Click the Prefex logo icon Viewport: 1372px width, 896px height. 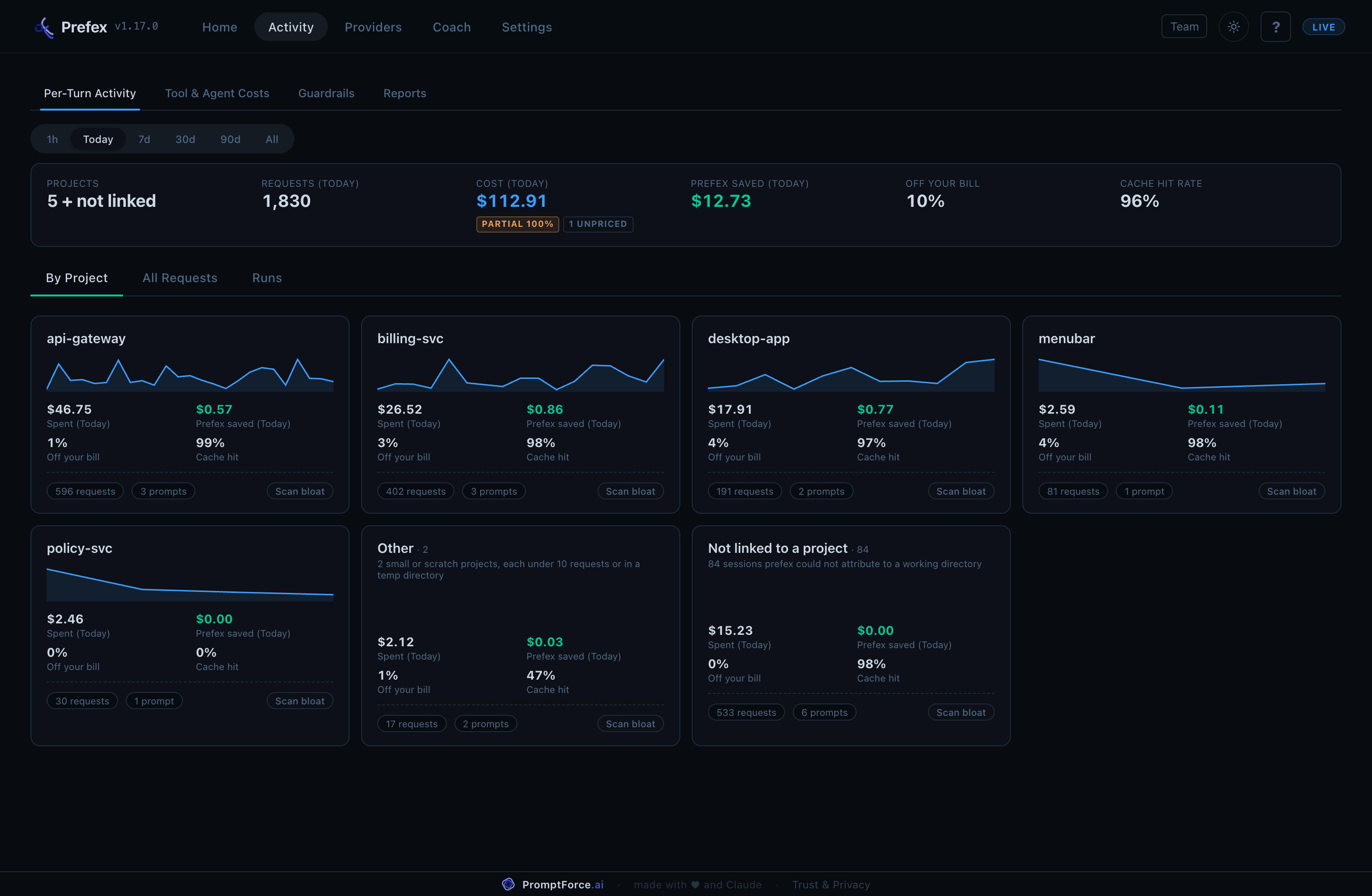click(44, 27)
